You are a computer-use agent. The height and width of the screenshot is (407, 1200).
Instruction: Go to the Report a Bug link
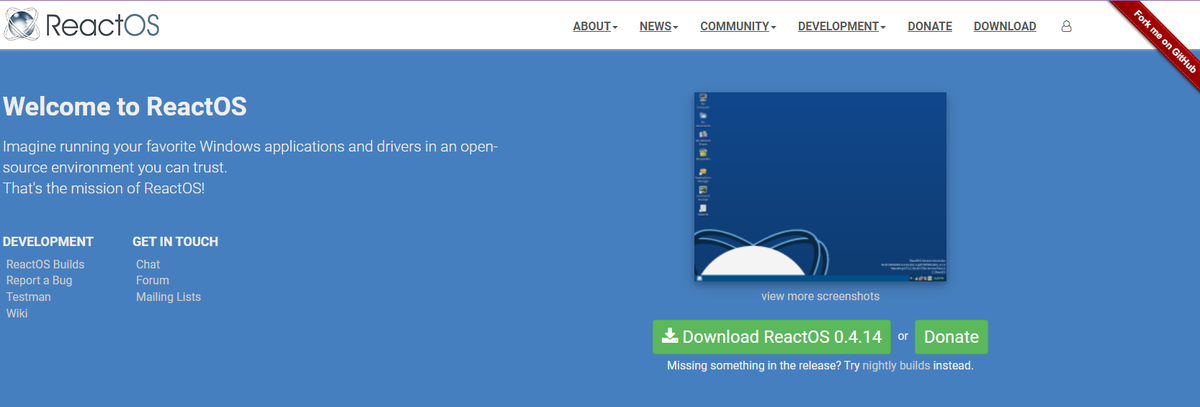[39, 280]
